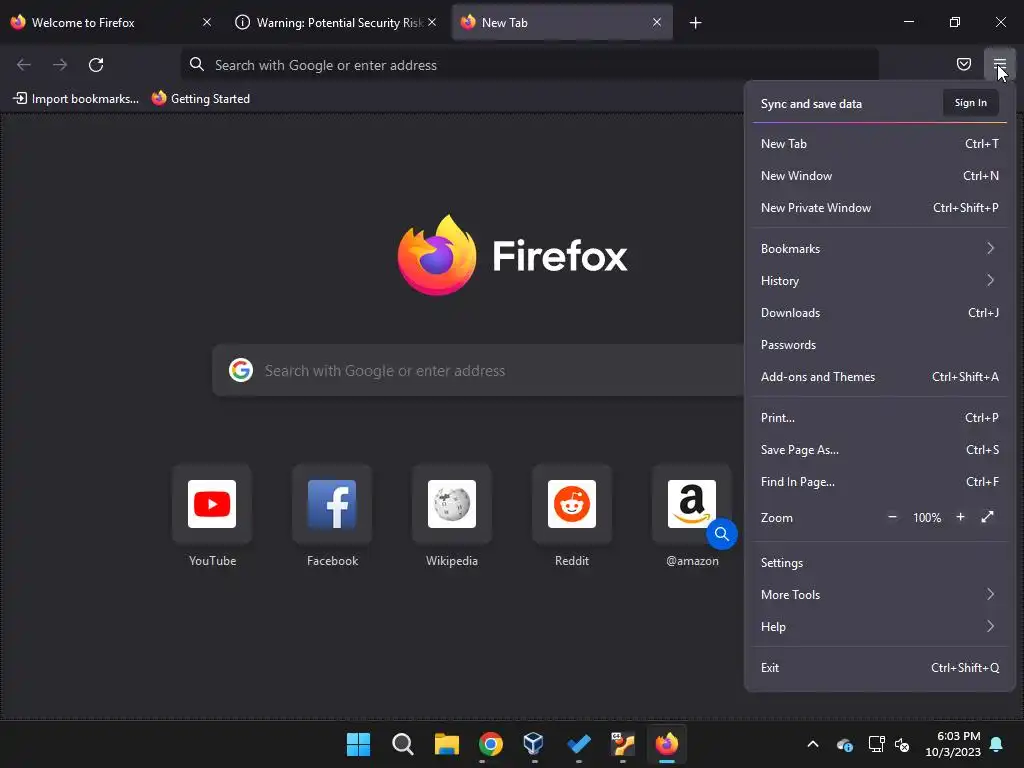Select New Tab from the menu
The width and height of the screenshot is (1024, 768).
pos(879,144)
